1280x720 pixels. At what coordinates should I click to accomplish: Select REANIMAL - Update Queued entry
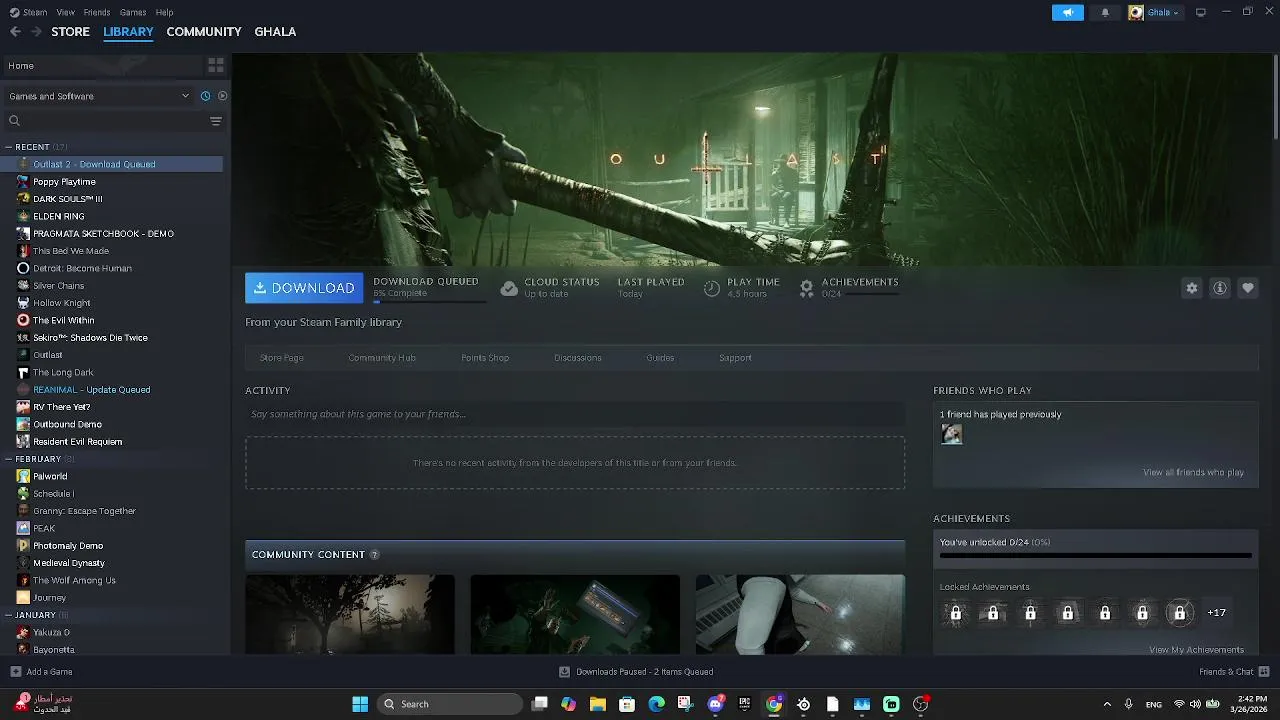(x=91, y=390)
